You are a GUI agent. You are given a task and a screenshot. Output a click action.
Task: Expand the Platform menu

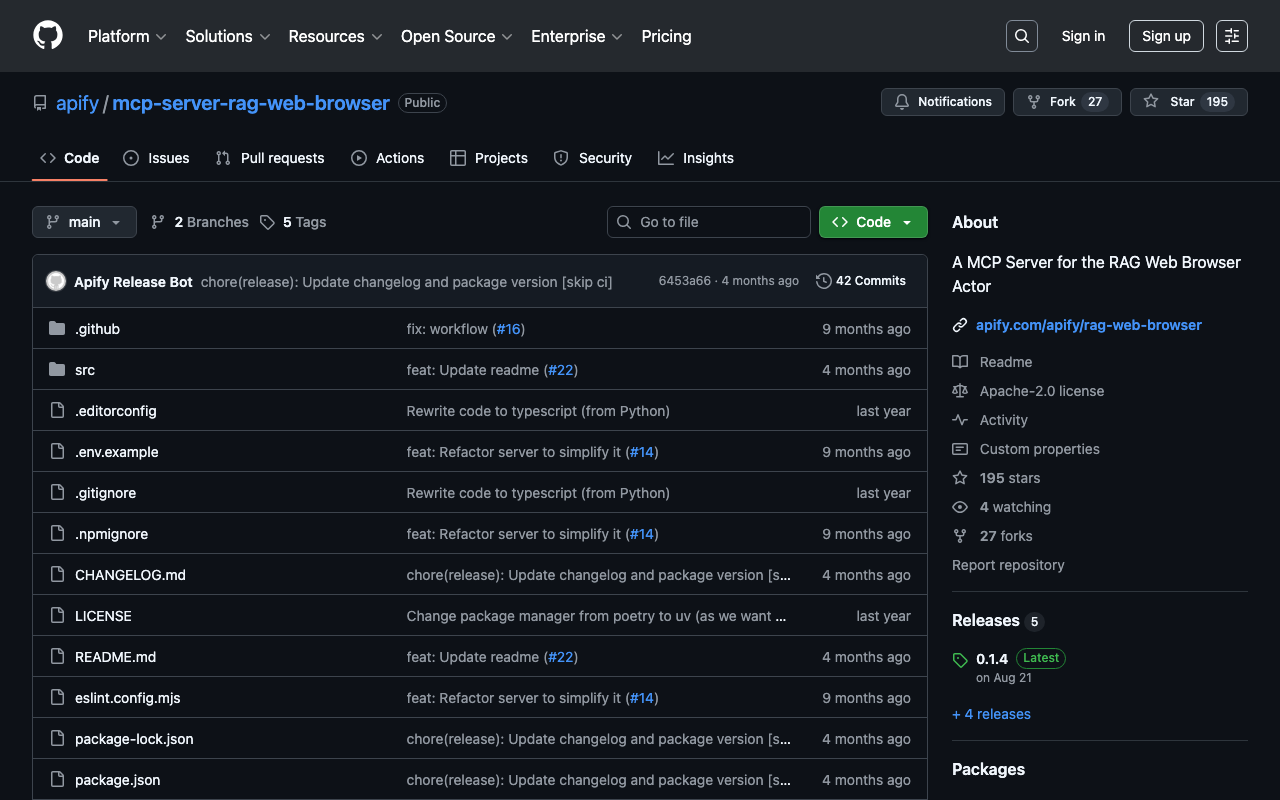pyautogui.click(x=126, y=36)
